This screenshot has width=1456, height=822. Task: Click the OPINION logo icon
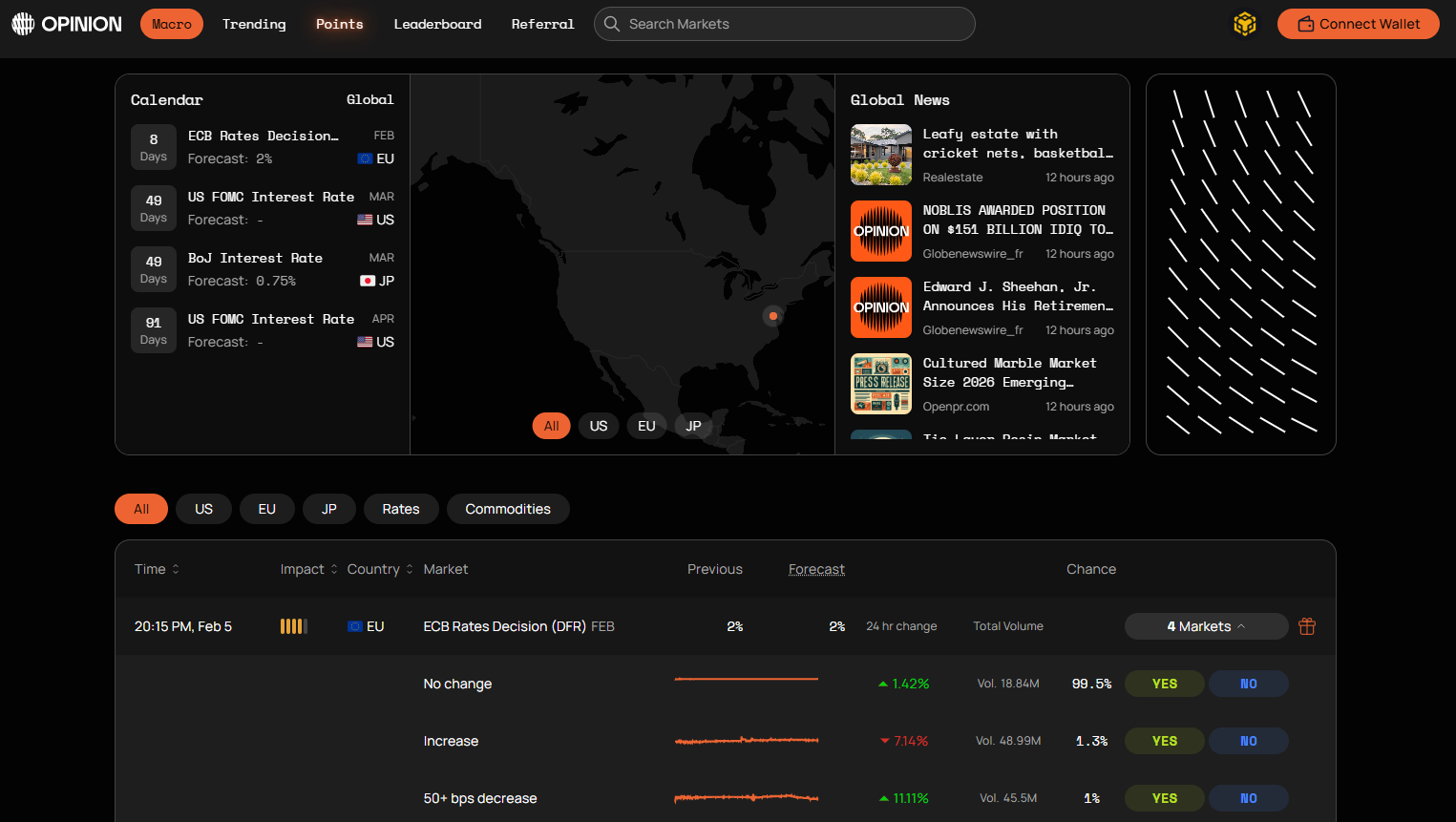23,24
